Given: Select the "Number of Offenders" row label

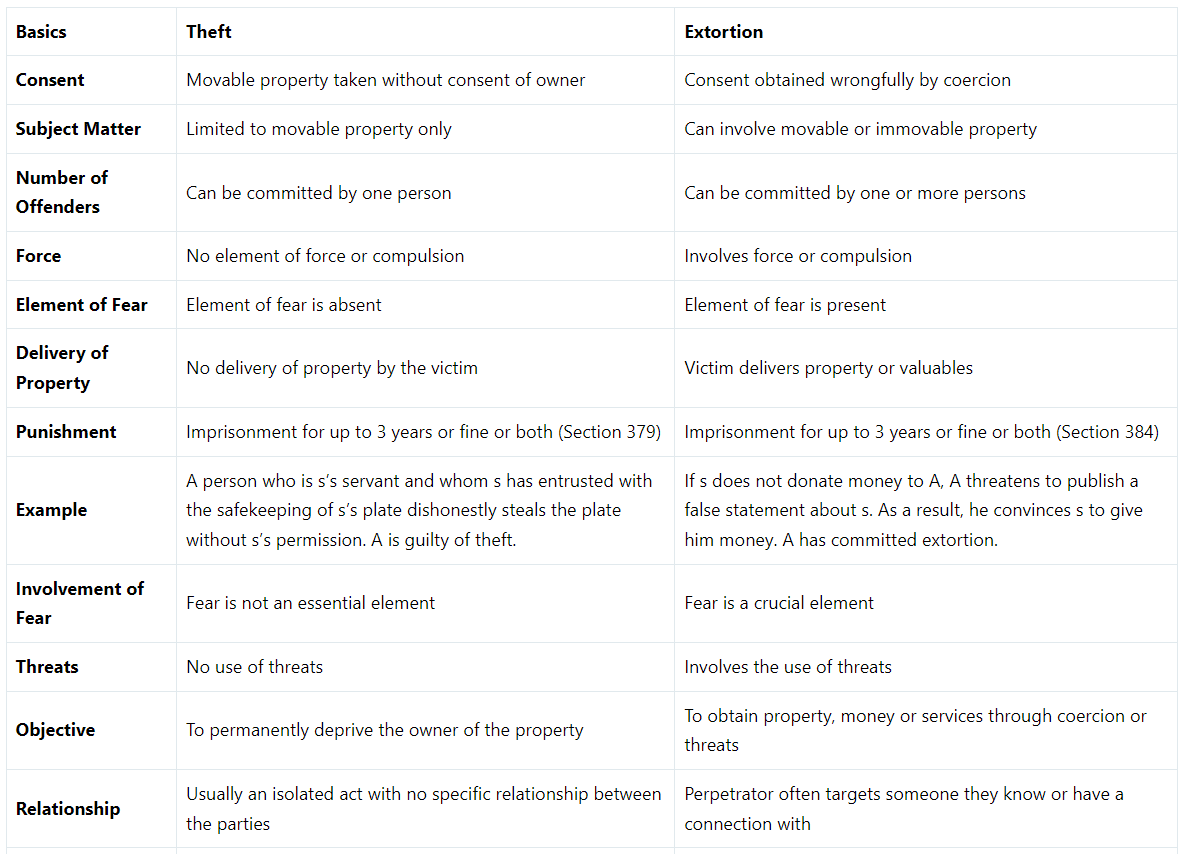Looking at the screenshot, I should click(62, 192).
